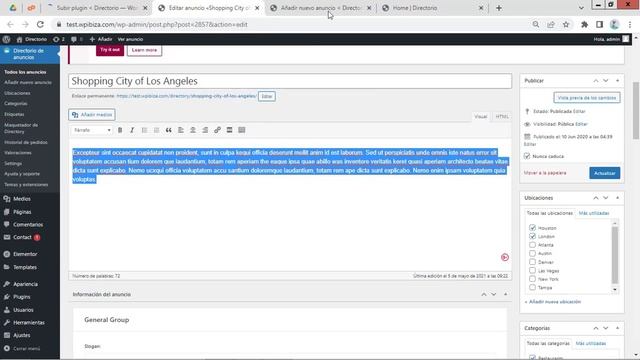Image resolution: width=640 pixels, height=360 pixels.
Task: Move the Ubicaciones panel up
Action: (x=596, y=198)
